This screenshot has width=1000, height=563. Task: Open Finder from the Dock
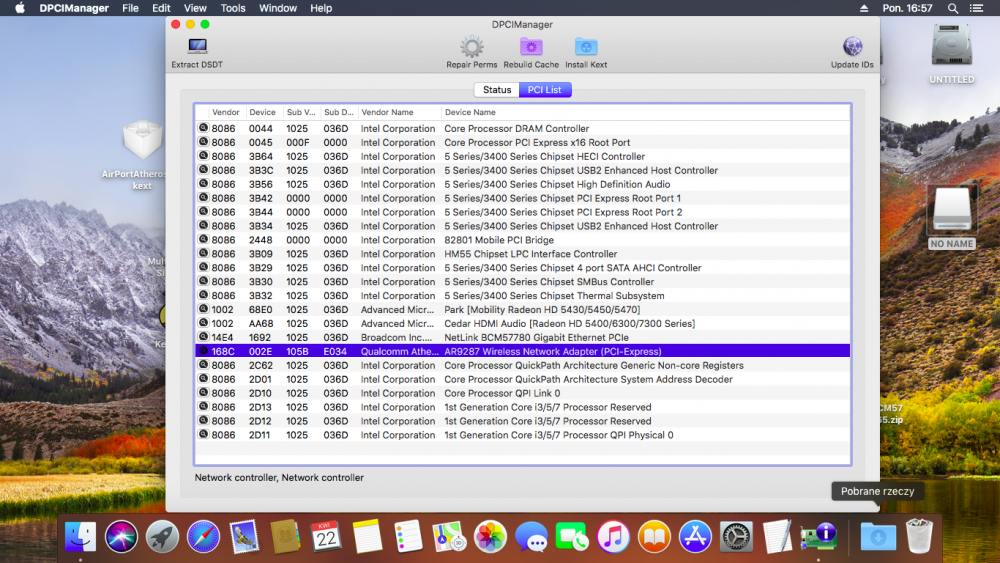(x=80, y=537)
